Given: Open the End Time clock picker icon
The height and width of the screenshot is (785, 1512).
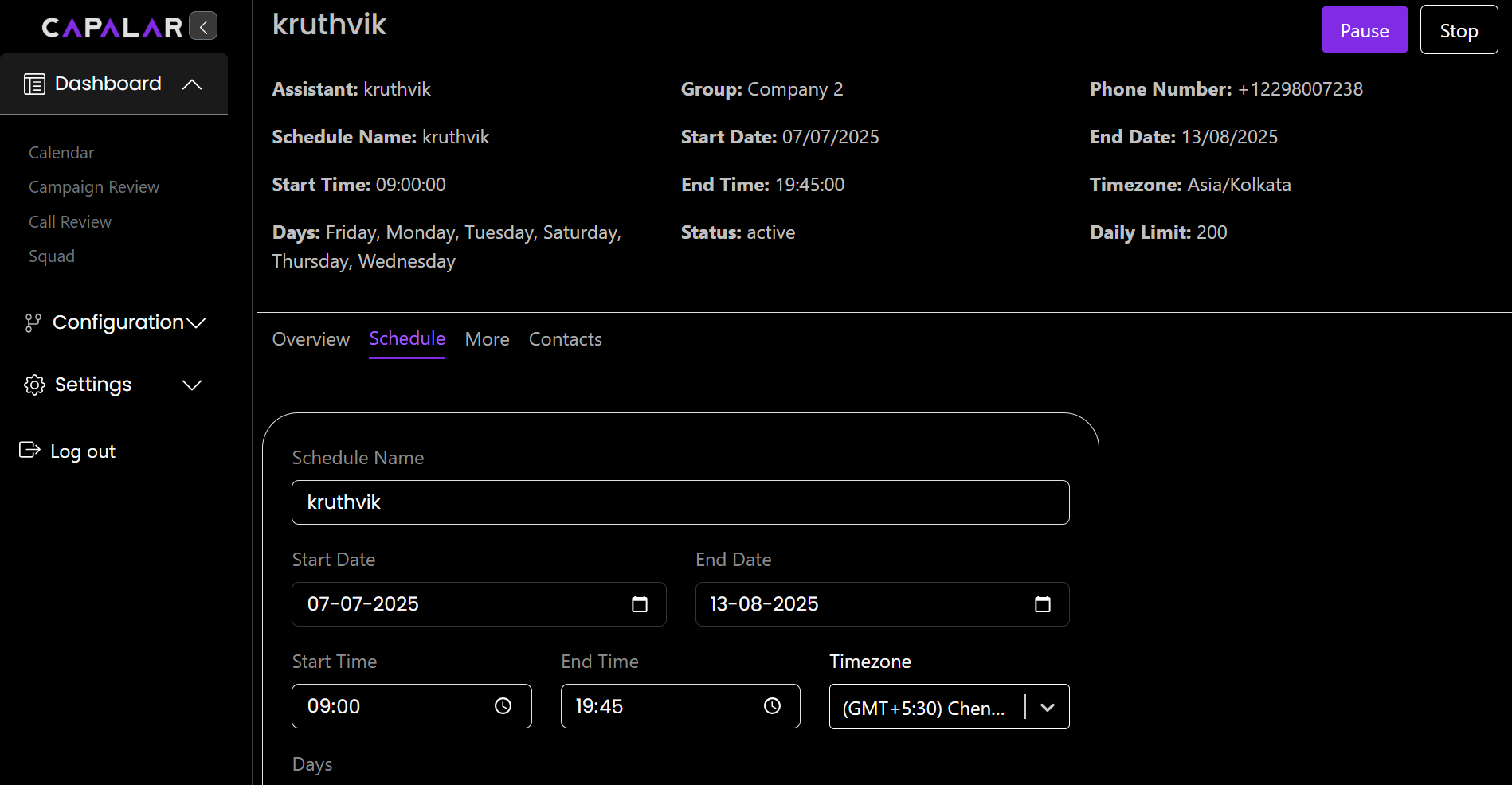Looking at the screenshot, I should [x=772, y=706].
